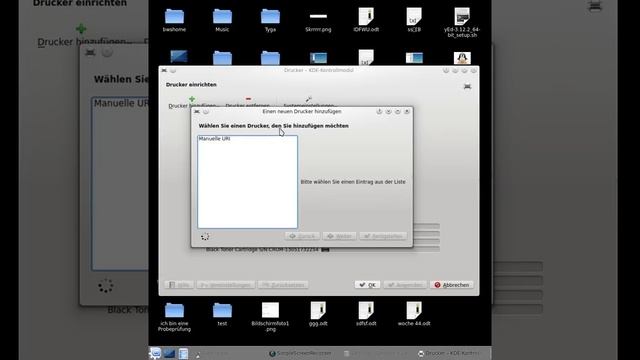The height and width of the screenshot is (360, 640).
Task: Click the green plus Drucker hinzufügen icon
Action: [x=192, y=99]
